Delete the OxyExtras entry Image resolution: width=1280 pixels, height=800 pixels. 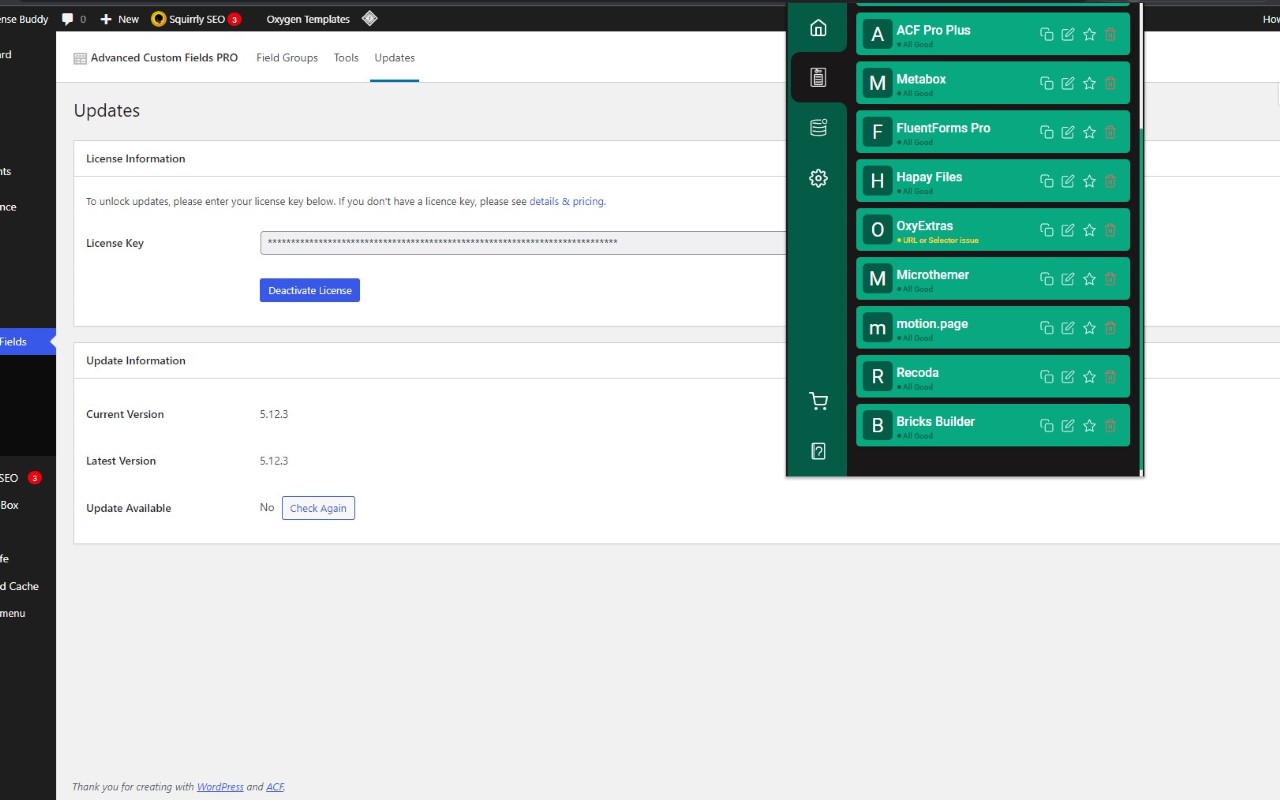tap(1110, 230)
